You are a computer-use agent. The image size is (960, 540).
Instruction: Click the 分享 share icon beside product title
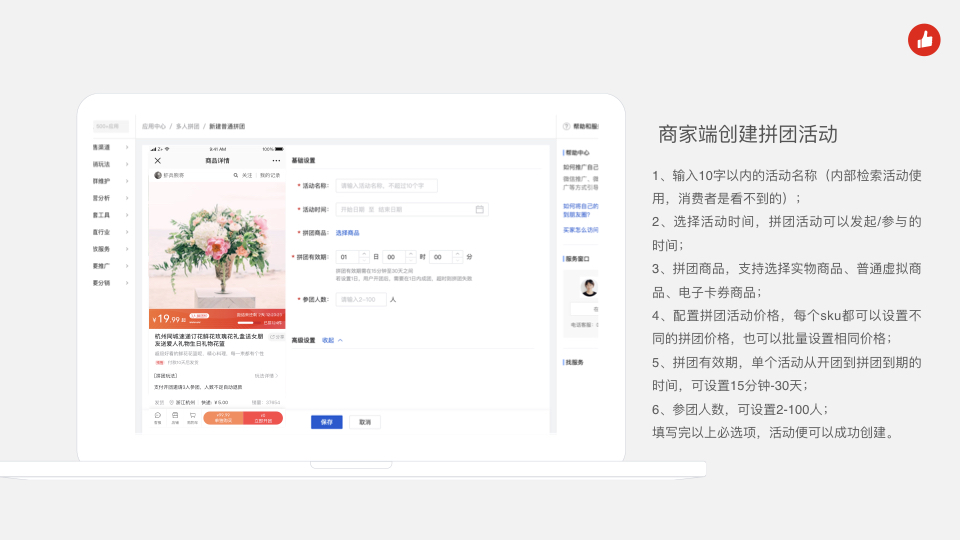tap(277, 337)
